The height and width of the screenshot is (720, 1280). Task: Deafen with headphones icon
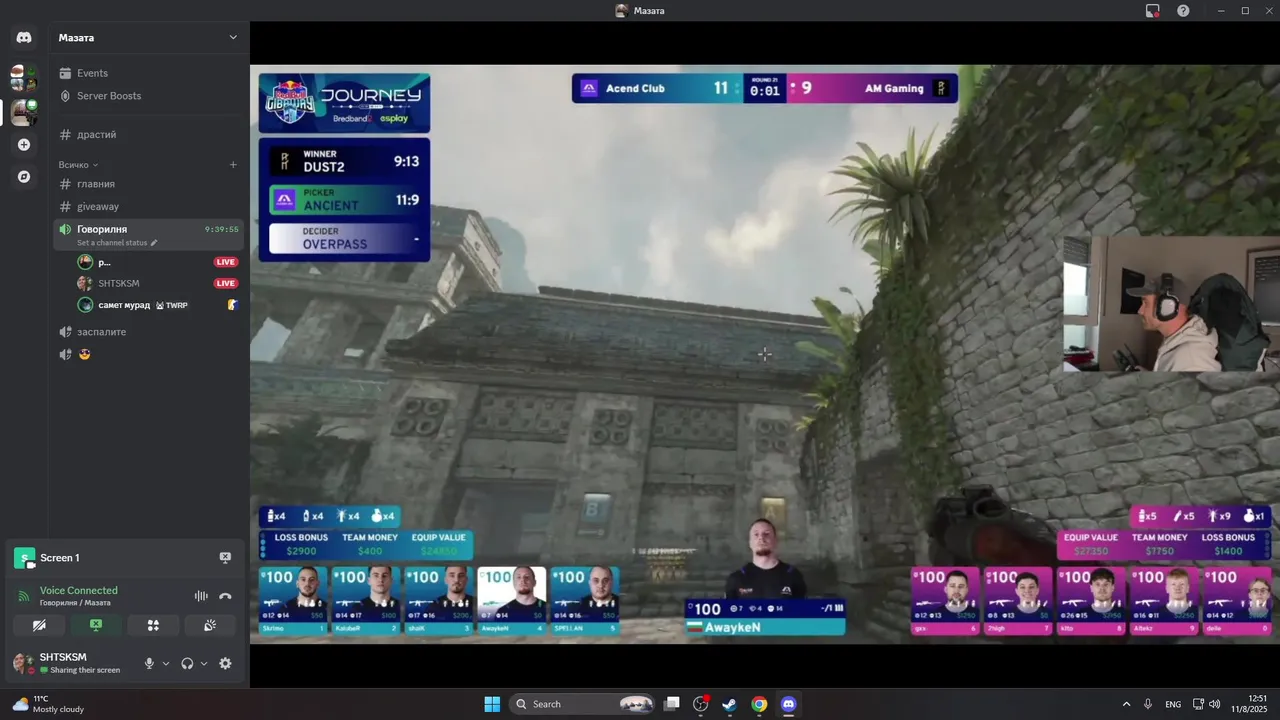pos(187,663)
